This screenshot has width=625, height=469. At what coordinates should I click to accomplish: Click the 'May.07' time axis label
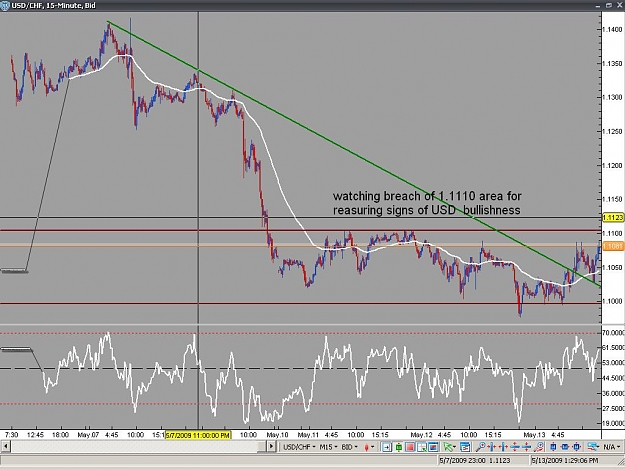88,435
